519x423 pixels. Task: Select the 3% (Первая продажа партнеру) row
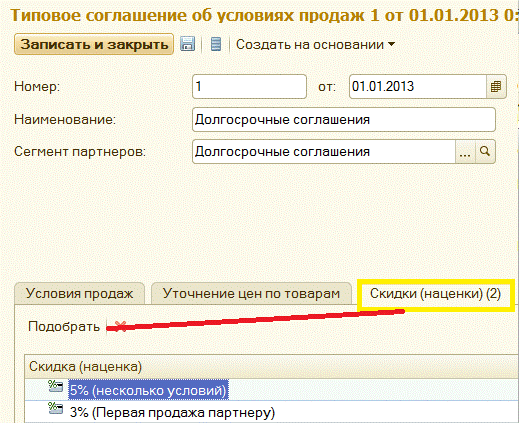coord(272,412)
